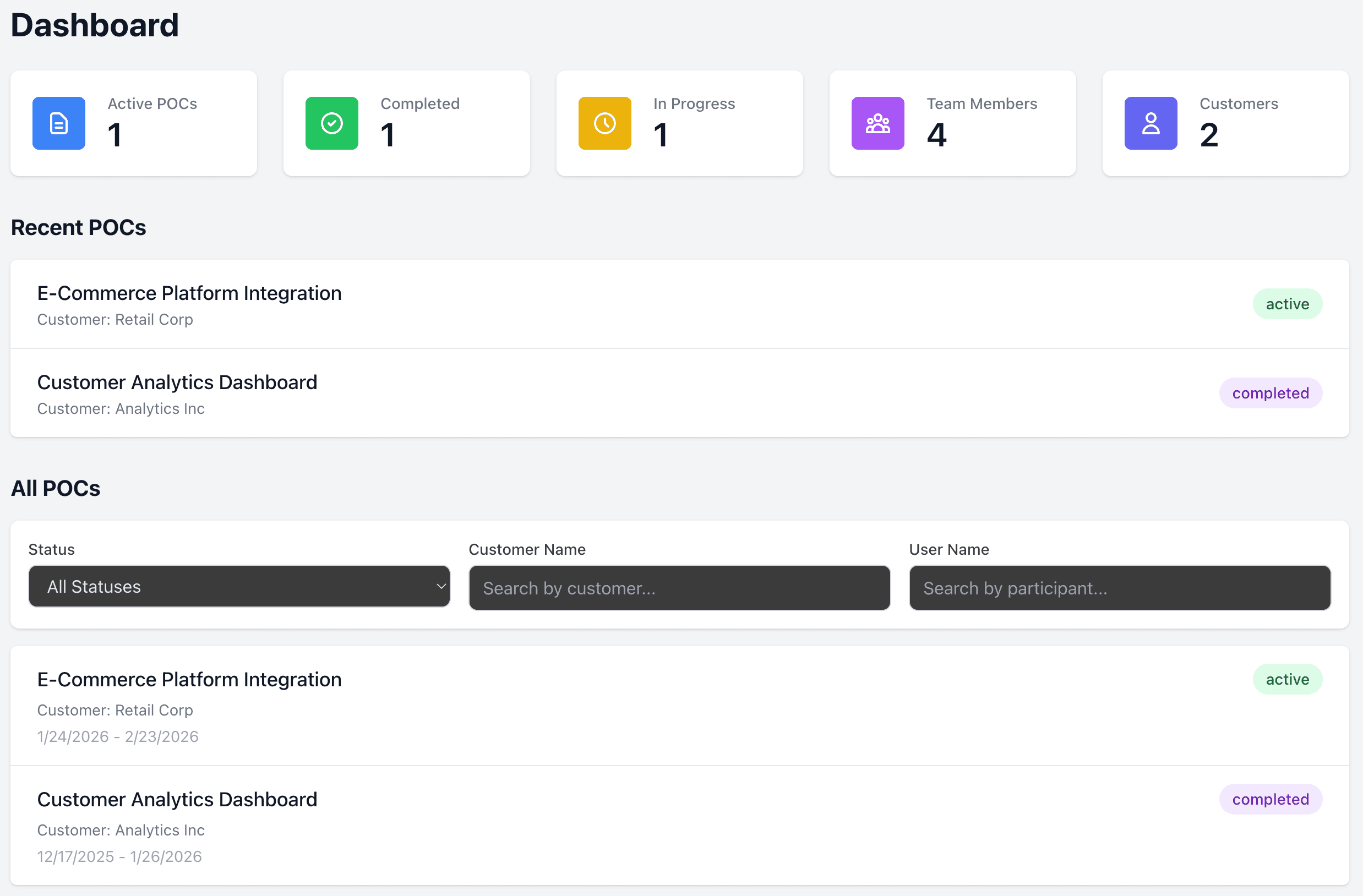Viewport: 1363px width, 896px height.
Task: Click the green Completed checkmark icon
Action: point(331,123)
